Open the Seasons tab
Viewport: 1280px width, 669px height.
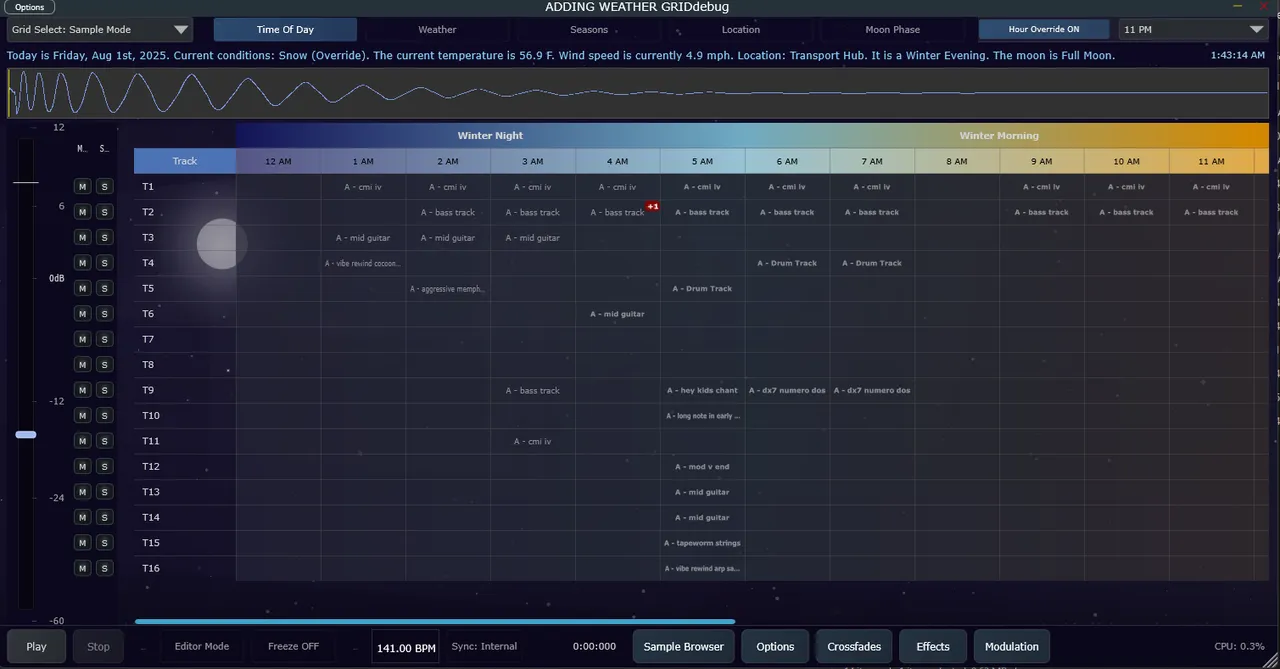pos(589,30)
